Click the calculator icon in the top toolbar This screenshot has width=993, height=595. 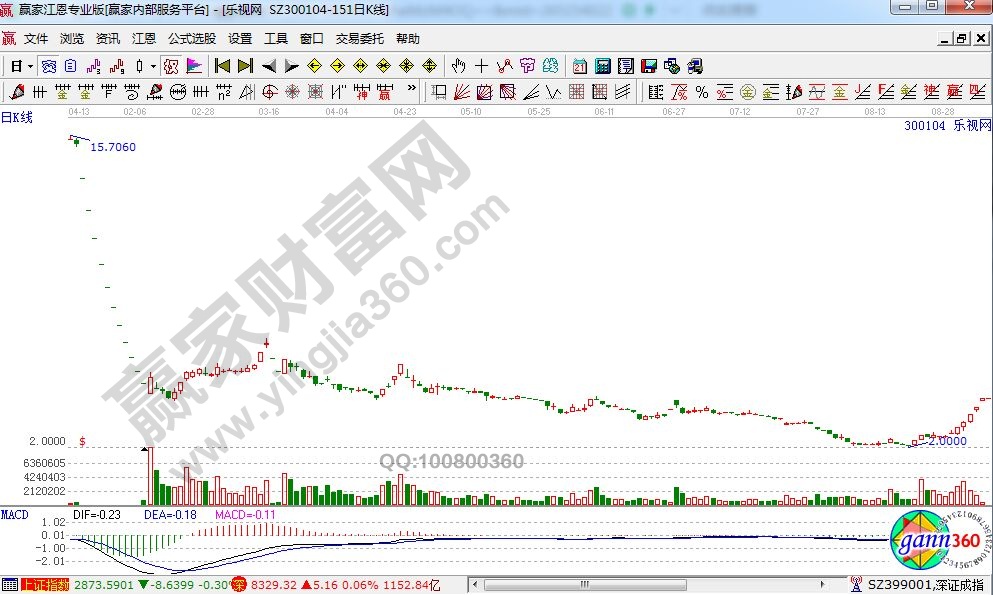[603, 66]
